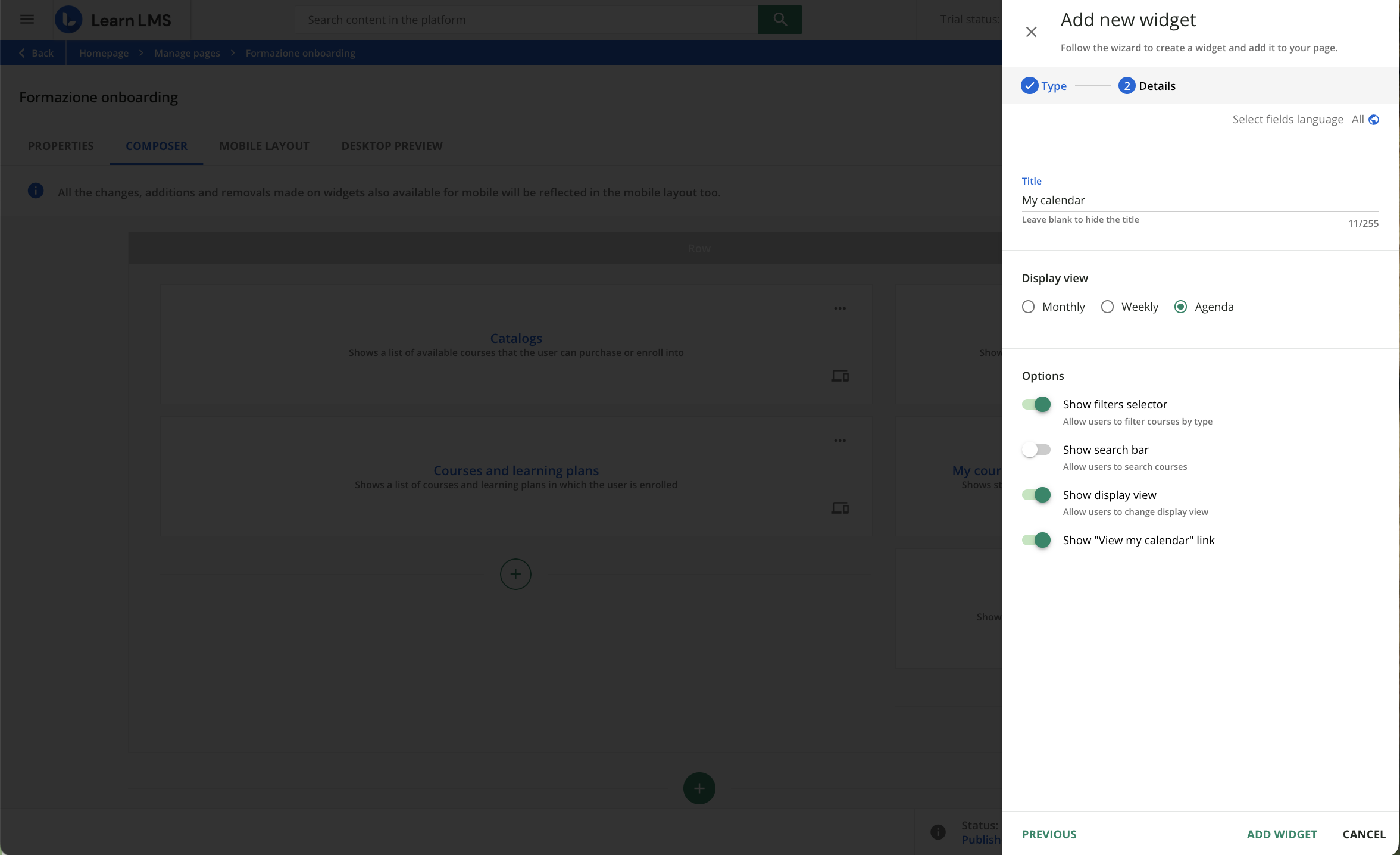Switch to the Composer tab

(x=157, y=146)
